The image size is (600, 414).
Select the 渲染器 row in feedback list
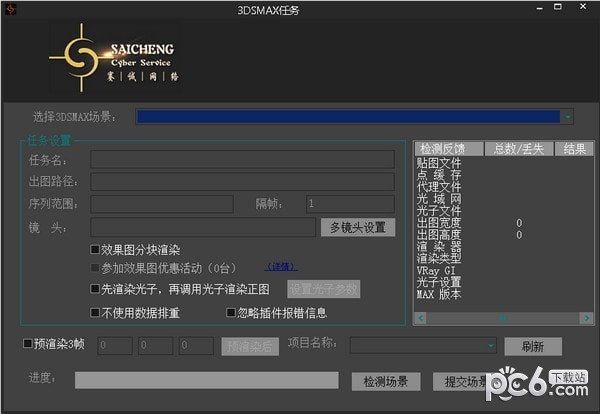pyautogui.click(x=504, y=246)
